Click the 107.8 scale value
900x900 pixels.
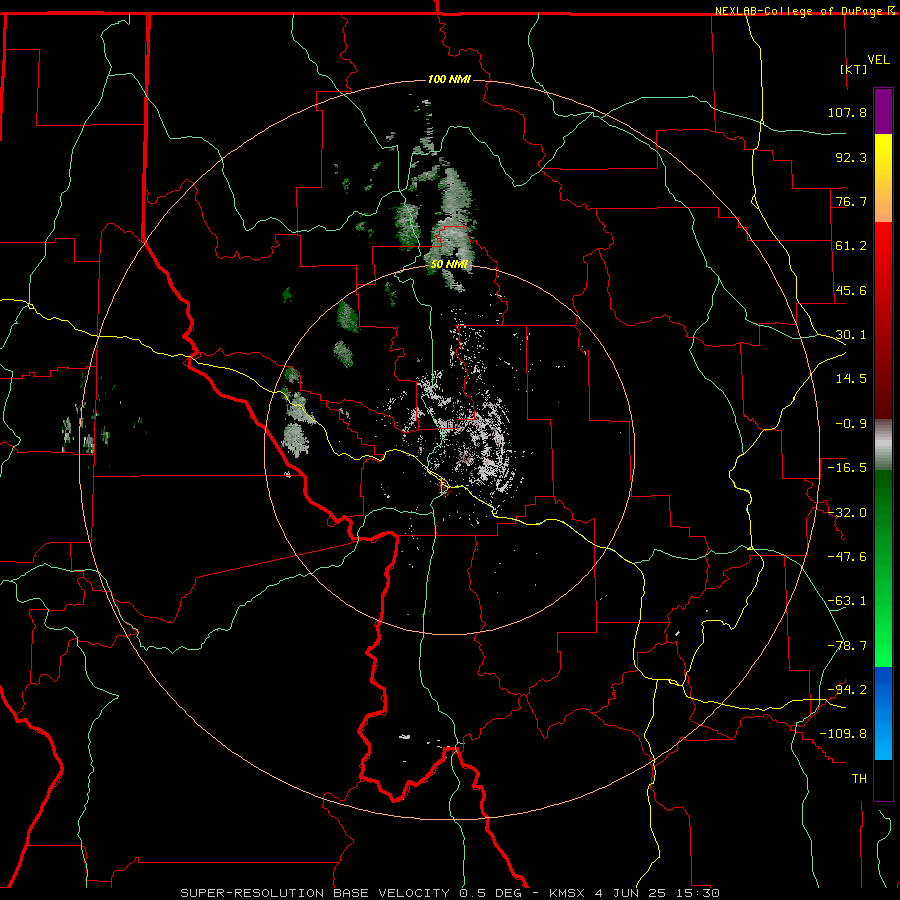tap(847, 112)
